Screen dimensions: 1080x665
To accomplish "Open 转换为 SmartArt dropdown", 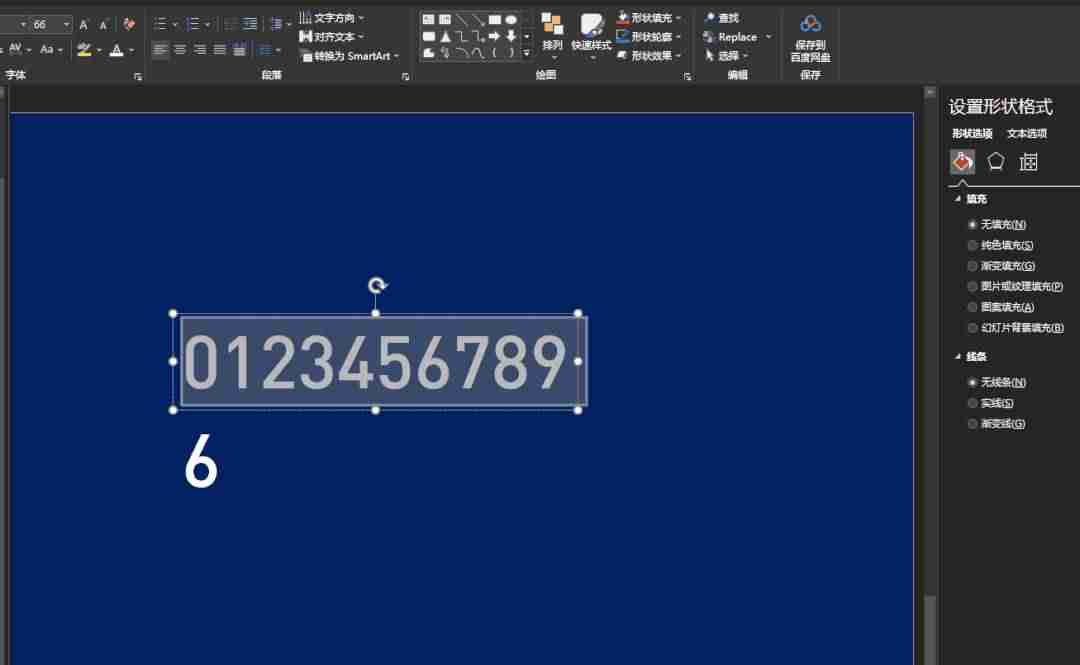I will point(350,56).
